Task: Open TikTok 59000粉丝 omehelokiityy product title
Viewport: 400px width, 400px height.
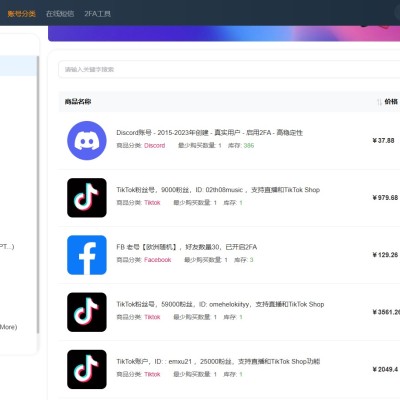Action: (220, 304)
